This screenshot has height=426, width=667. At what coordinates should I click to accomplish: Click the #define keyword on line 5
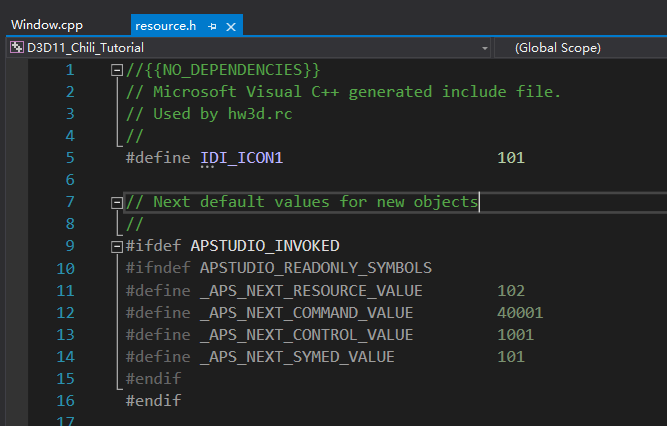click(158, 158)
